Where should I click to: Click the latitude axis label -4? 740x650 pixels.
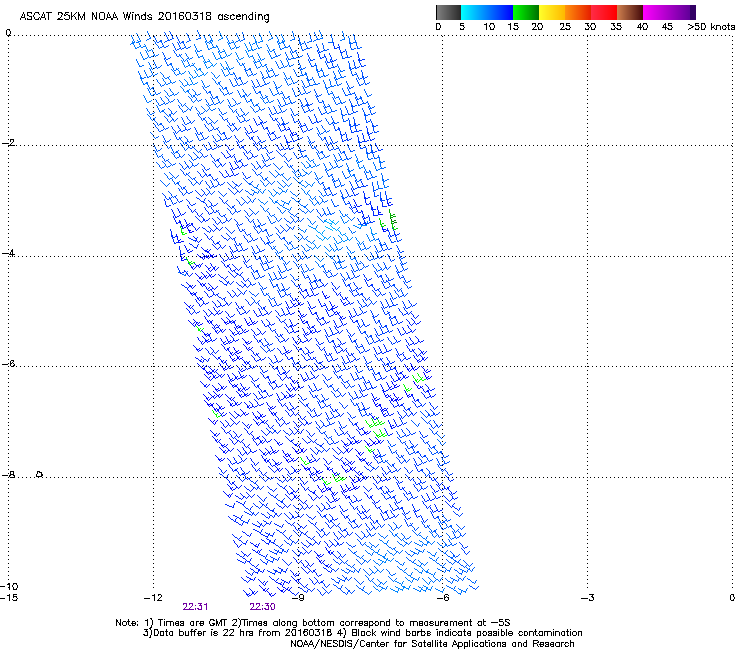[x=8, y=253]
